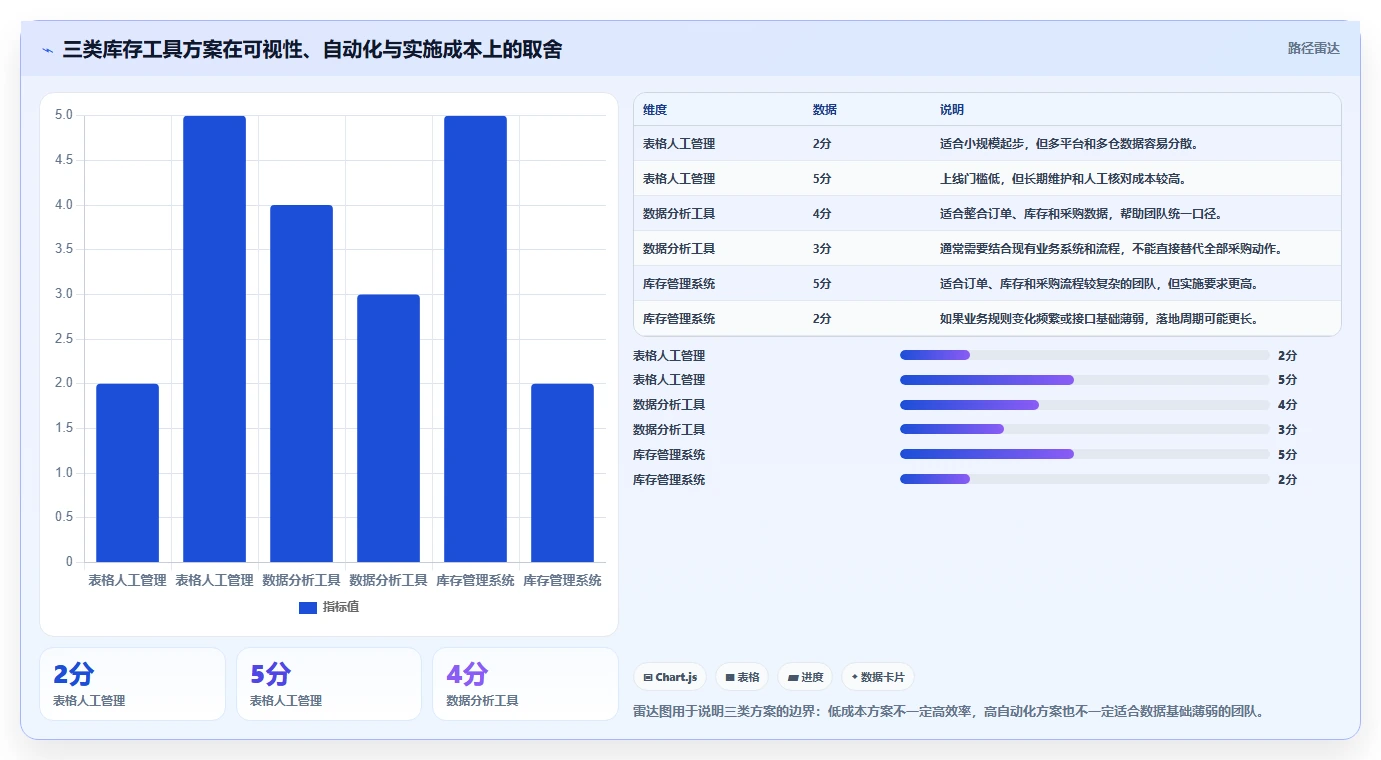Click the 数据卡片 tag chip
1381x760 pixels.
pyautogui.click(x=878, y=677)
